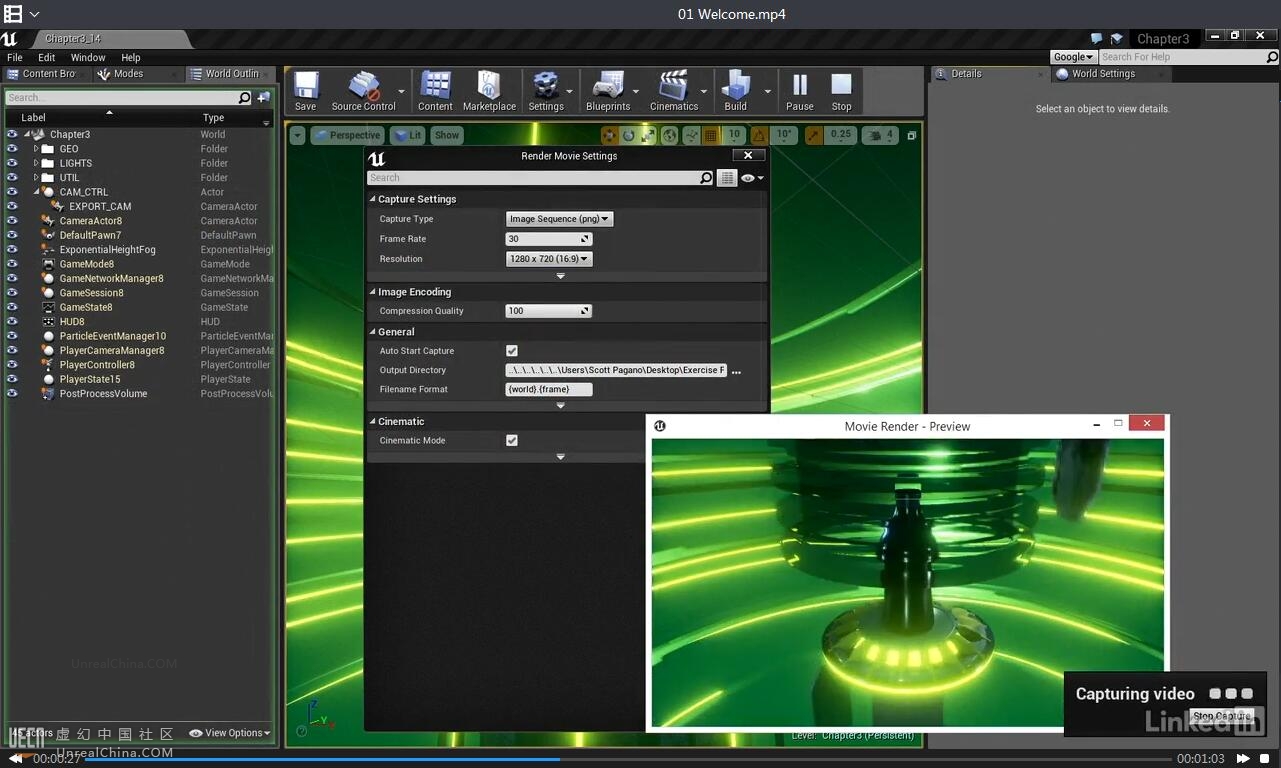Open the Help menu

(131, 57)
